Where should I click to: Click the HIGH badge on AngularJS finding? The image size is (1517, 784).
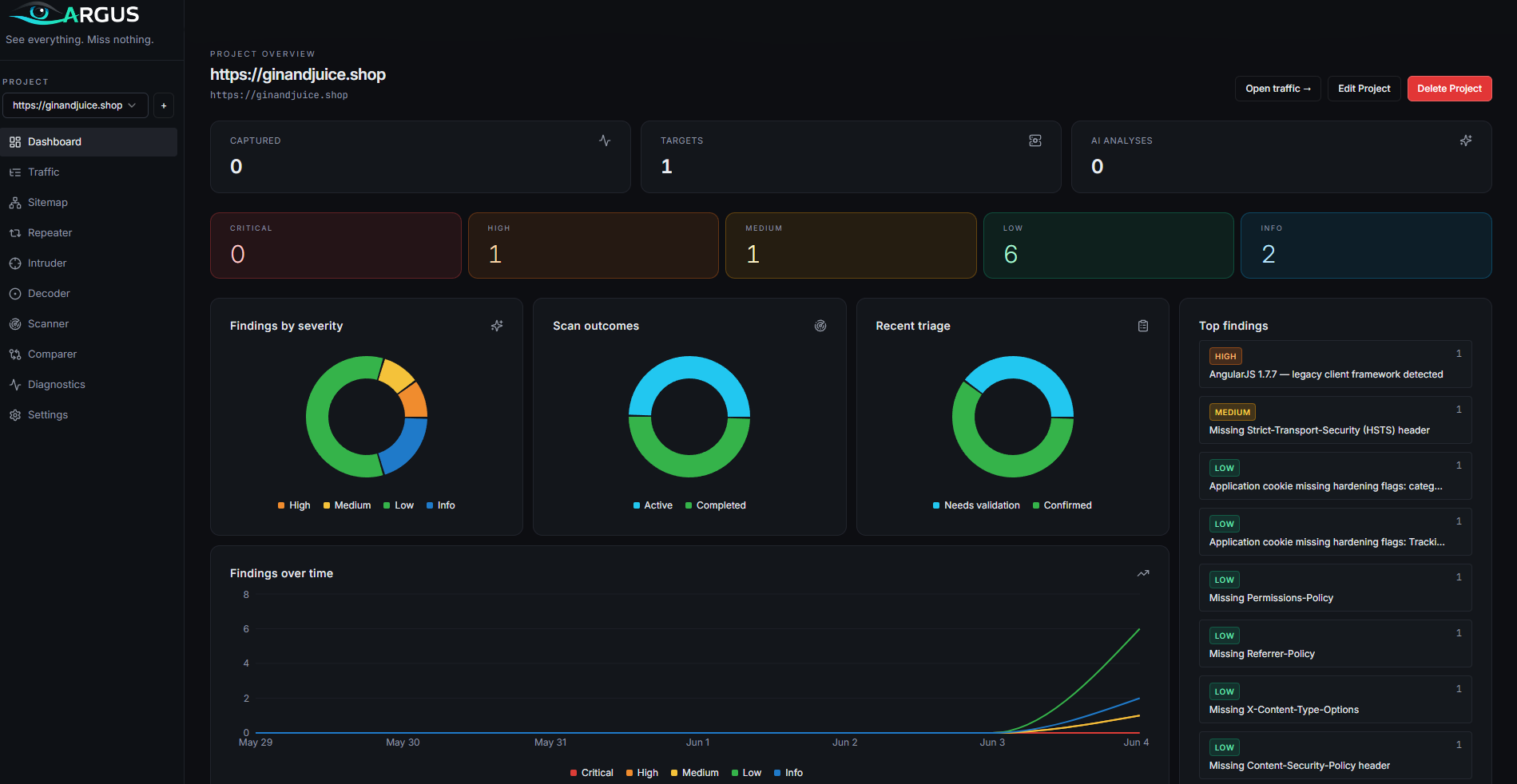coord(1225,356)
